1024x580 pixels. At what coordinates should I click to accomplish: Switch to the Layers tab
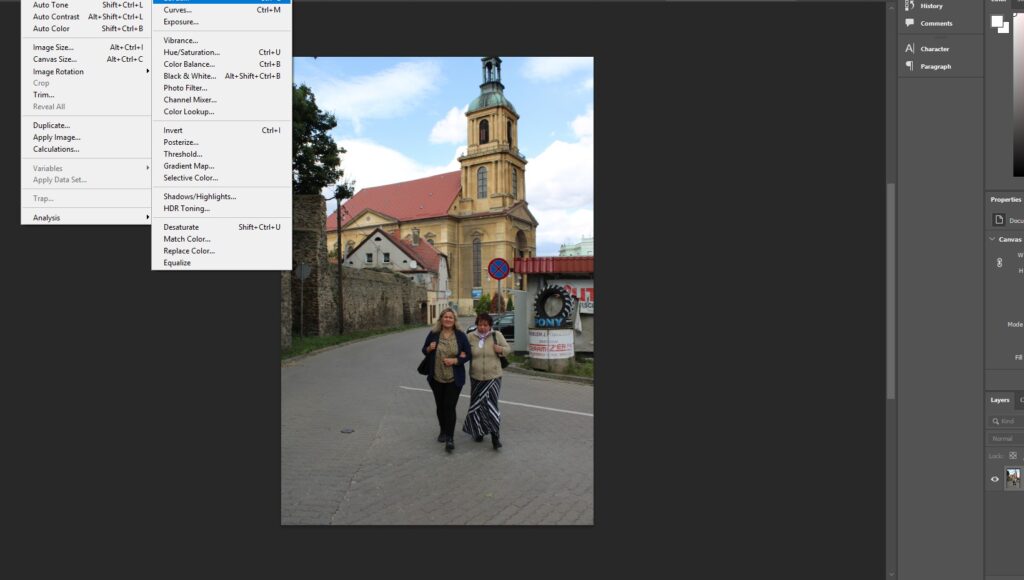[999, 400]
